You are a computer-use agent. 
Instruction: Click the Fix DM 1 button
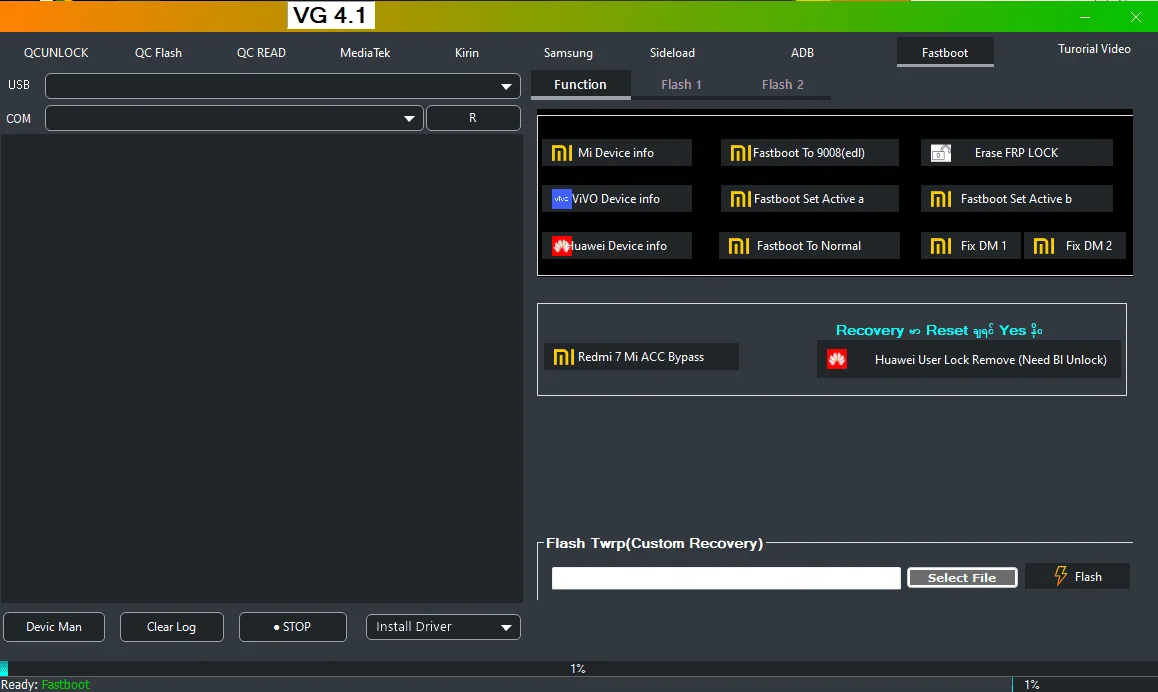click(970, 246)
